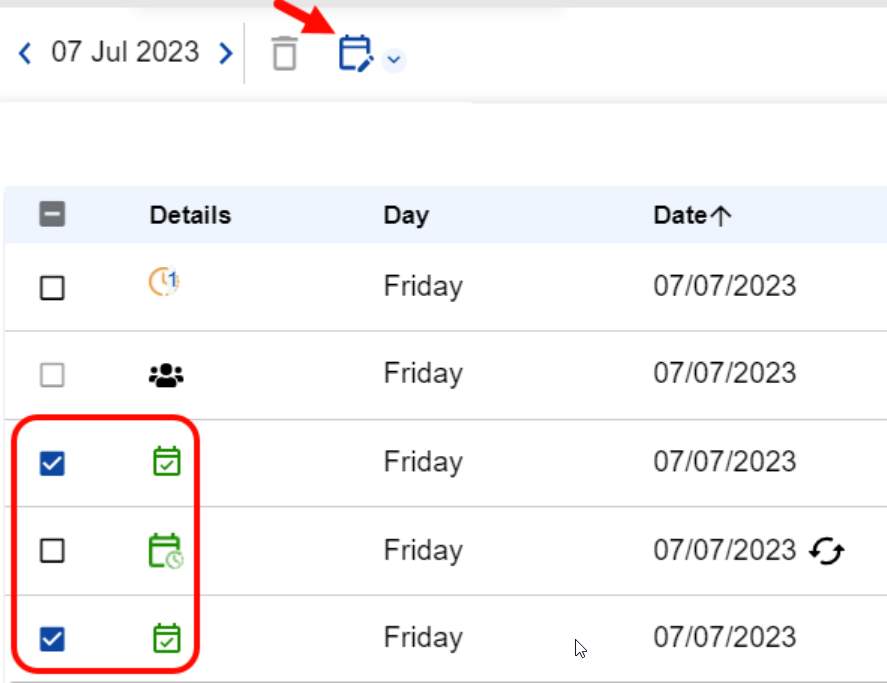Viewport: 887px width, 683px height.
Task: Open the confirmed appointment icon in last row
Action: [165, 636]
